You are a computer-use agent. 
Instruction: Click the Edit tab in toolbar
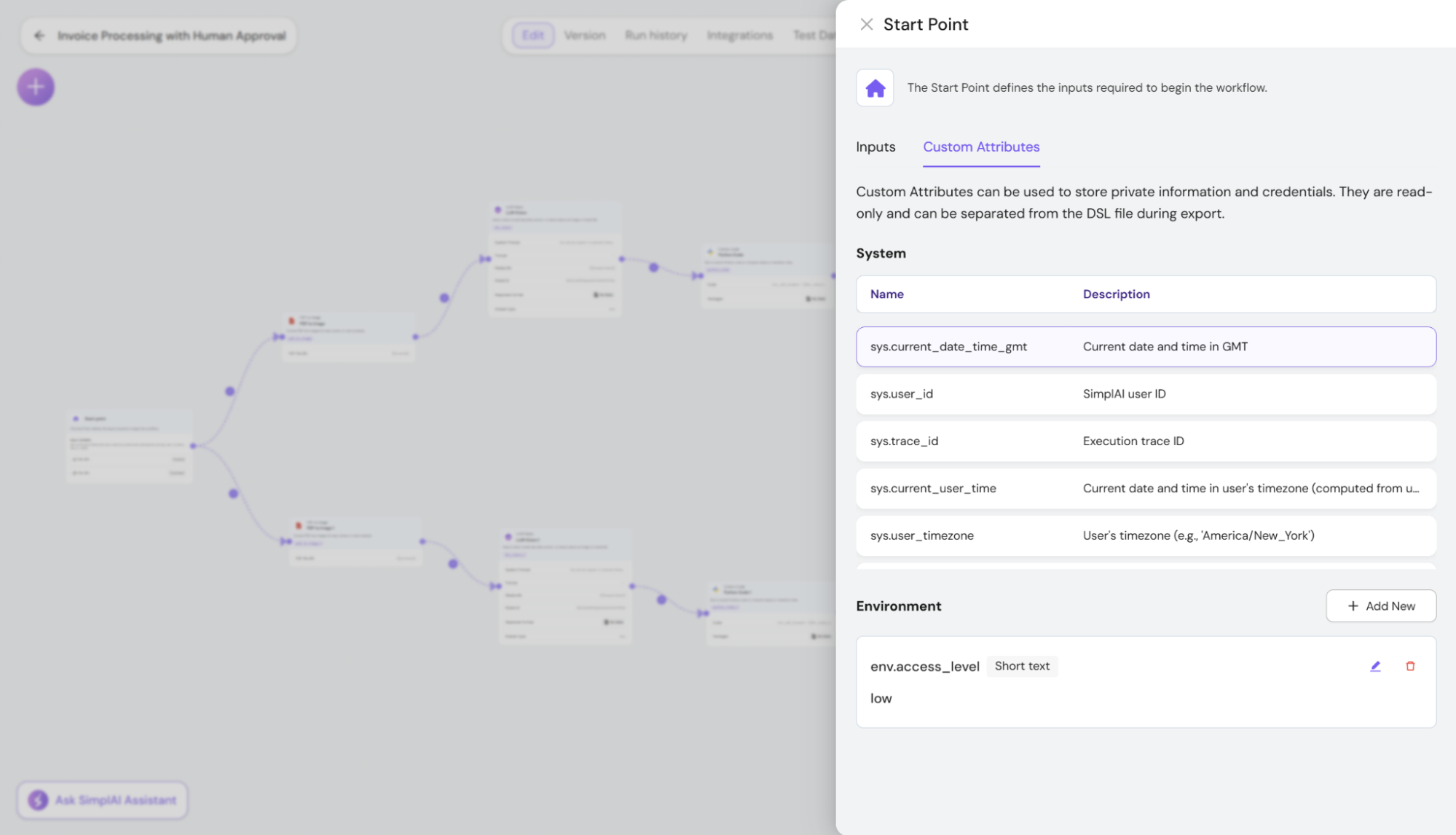point(532,36)
